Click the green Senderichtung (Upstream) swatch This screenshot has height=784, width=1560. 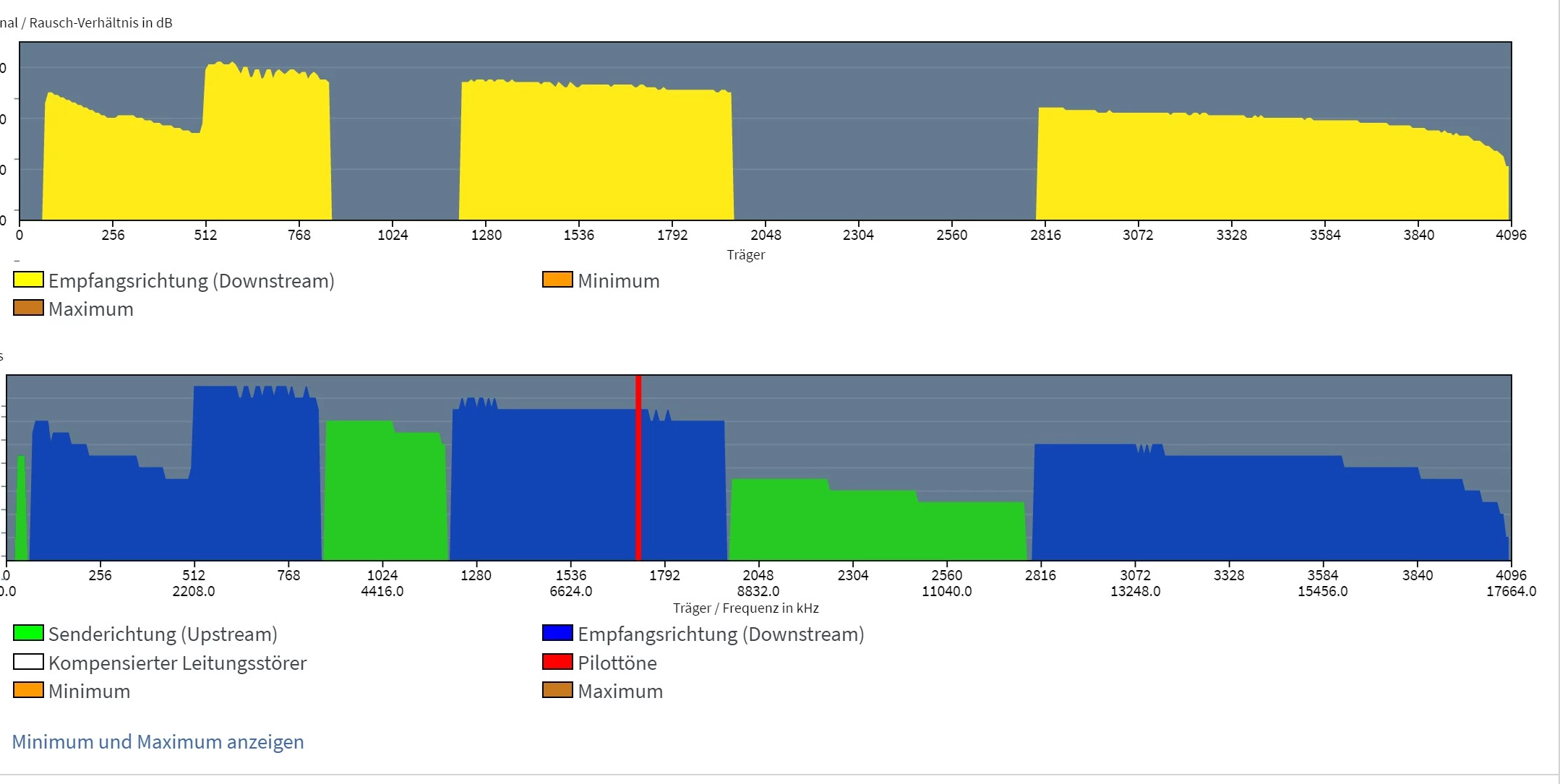(28, 633)
